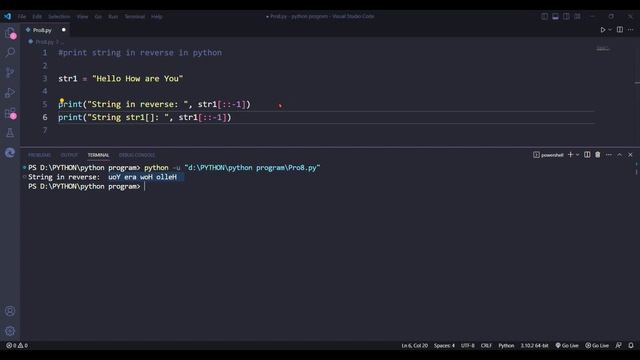Open the Accounts menu in activity bar
This screenshot has height=360, width=640.
pos(10,311)
